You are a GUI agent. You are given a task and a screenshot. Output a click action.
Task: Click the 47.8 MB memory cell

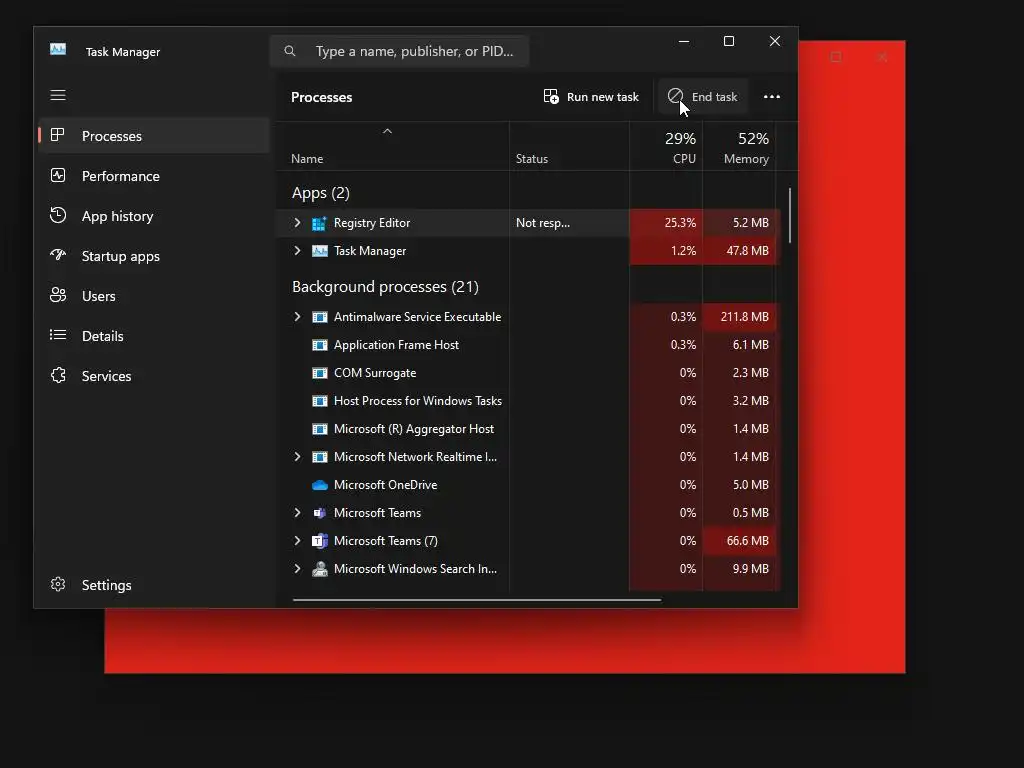tap(739, 251)
